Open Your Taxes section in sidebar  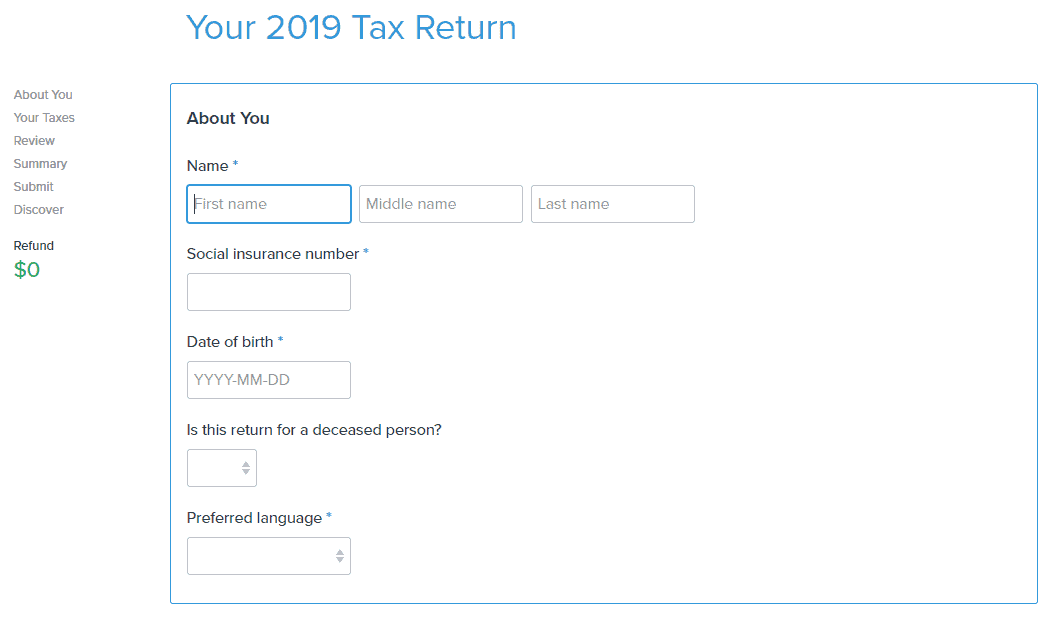tap(44, 118)
